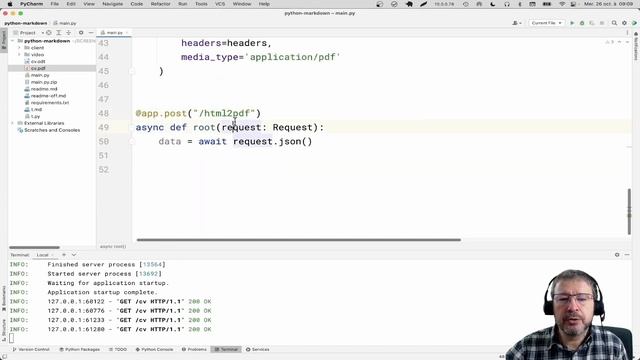
Task: Click macOS Apple menu icon
Action: pos(9,4)
